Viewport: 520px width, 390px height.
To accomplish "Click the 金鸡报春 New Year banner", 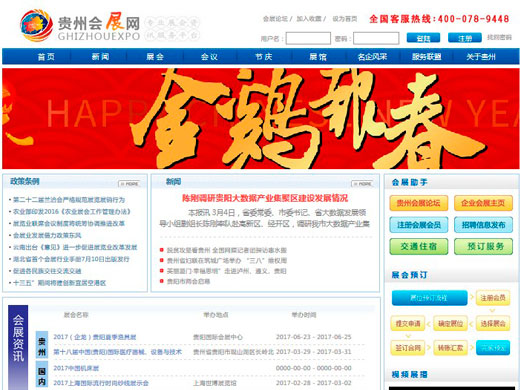I will [x=260, y=118].
